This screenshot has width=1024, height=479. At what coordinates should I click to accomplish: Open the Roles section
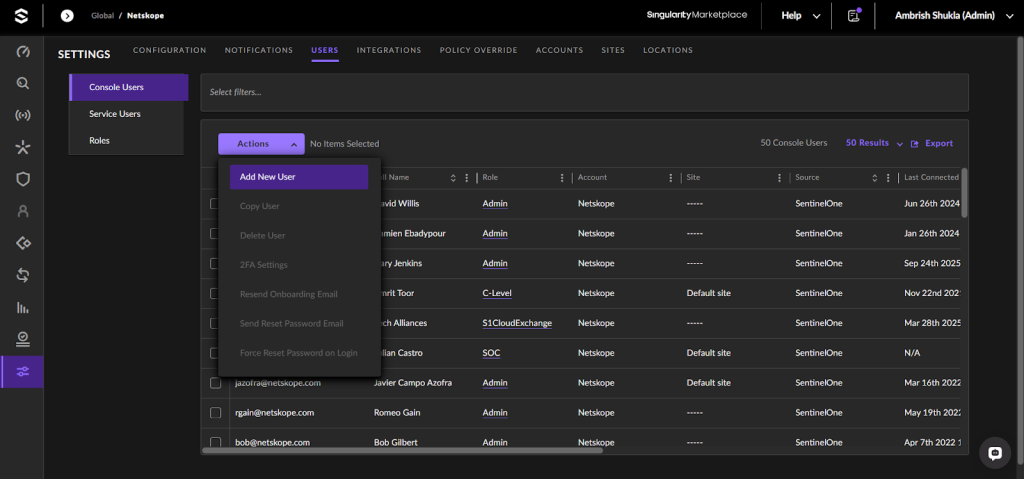126,140
